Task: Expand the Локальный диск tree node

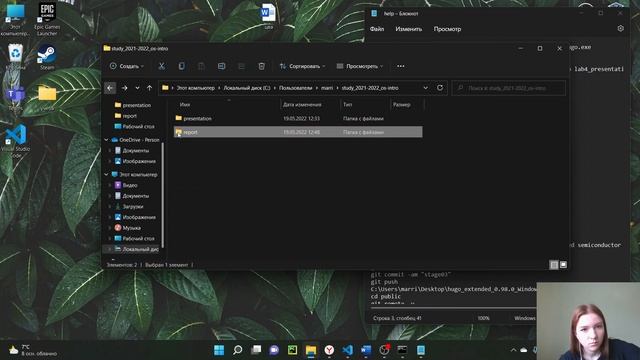Action: pyautogui.click(x=109, y=249)
